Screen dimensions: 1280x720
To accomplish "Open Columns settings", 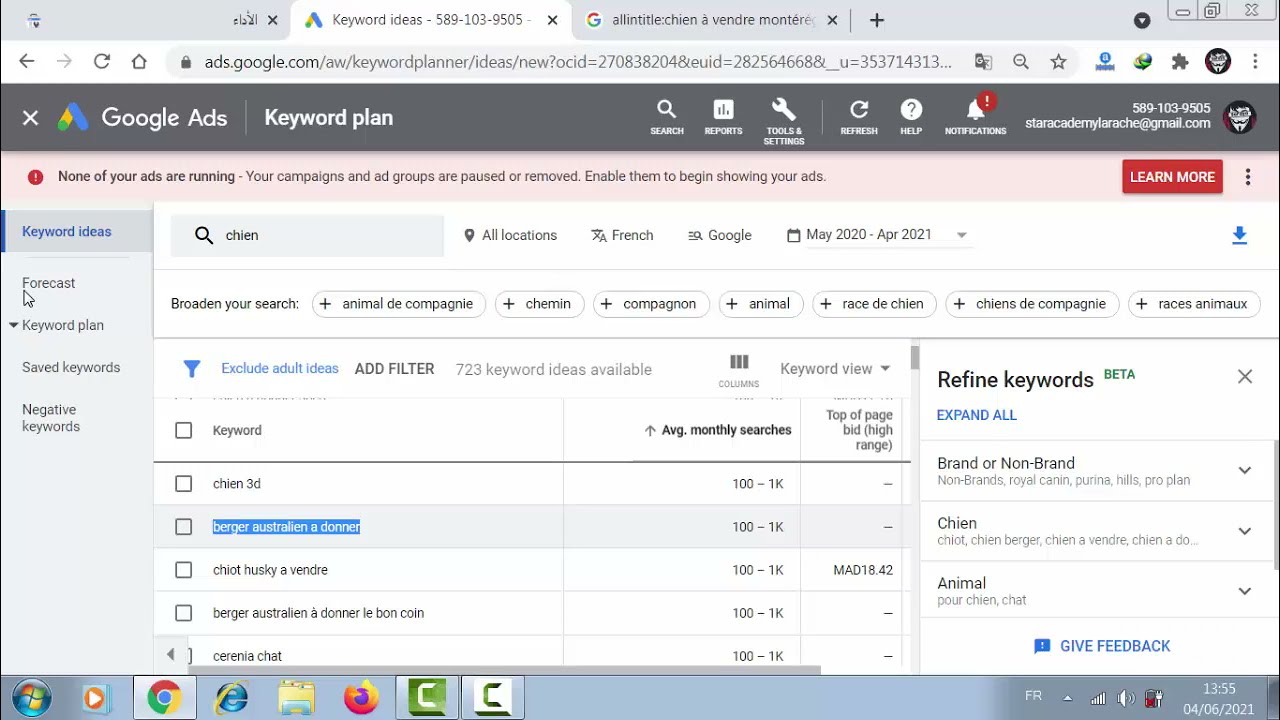I will point(739,370).
